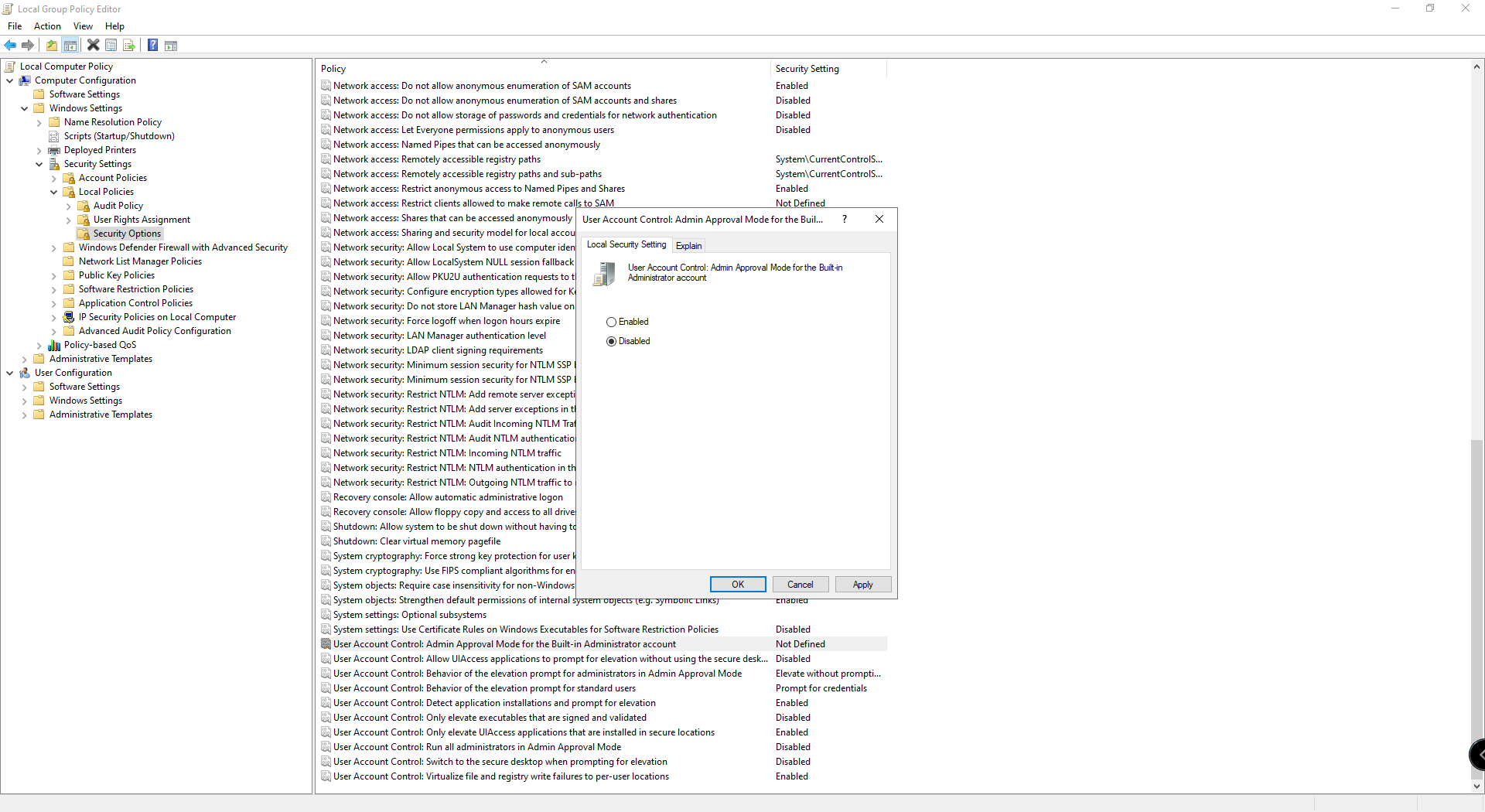Viewport: 1485px width, 812px height.
Task: Select the Disabled radio button
Action: 612,341
